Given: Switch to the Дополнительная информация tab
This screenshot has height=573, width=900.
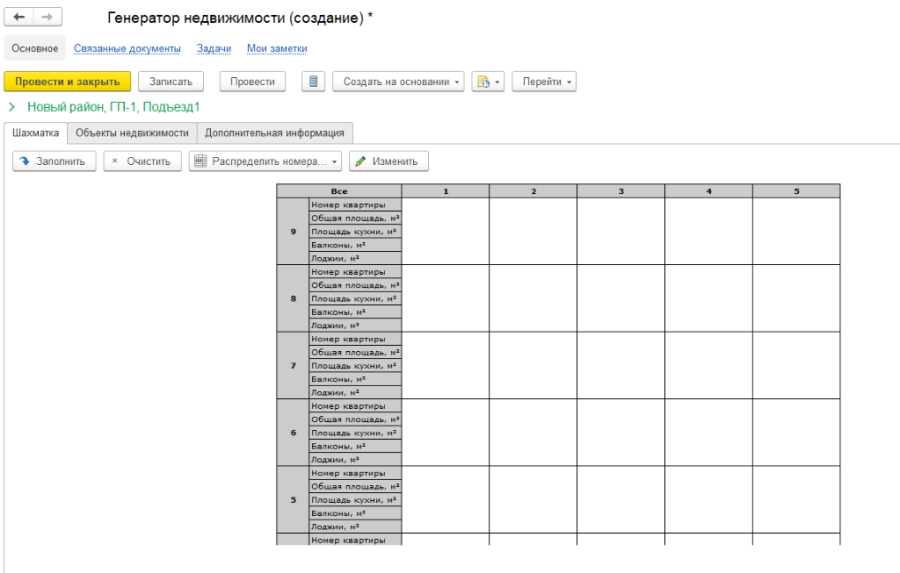Looking at the screenshot, I should (275, 132).
